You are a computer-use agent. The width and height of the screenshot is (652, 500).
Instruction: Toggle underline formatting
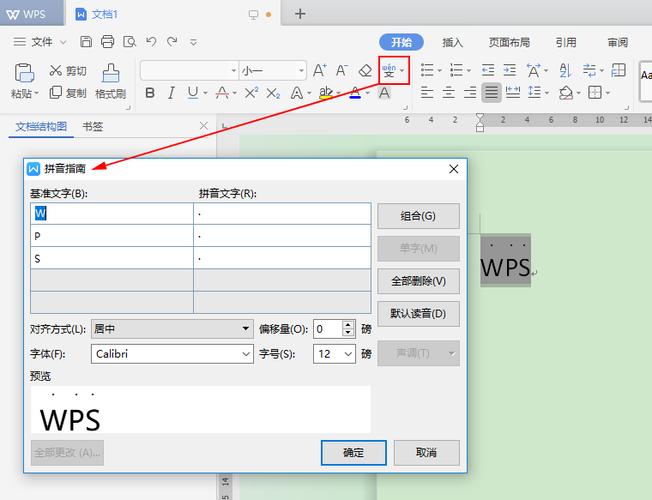pyautogui.click(x=193, y=93)
